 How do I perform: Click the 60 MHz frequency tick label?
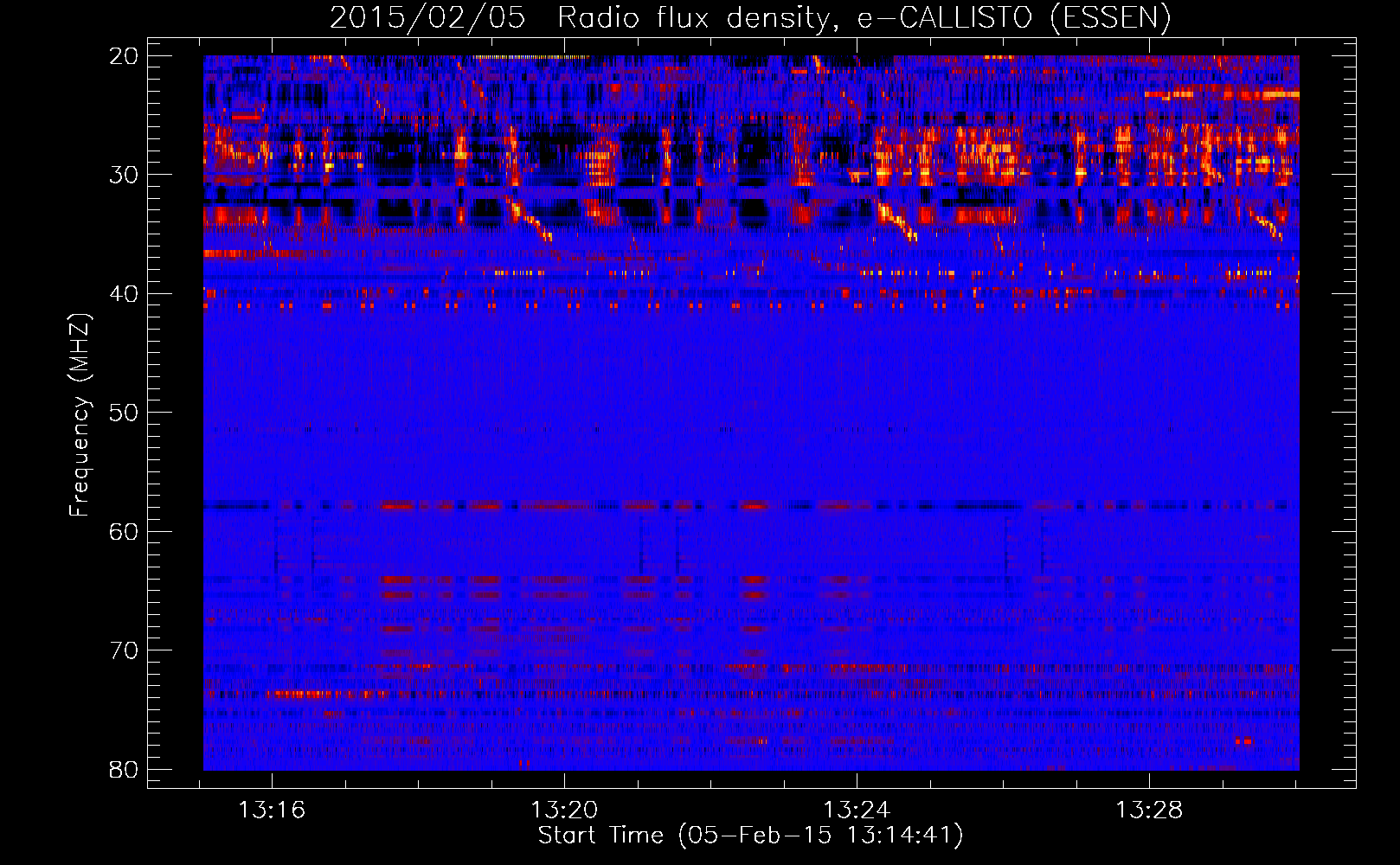point(125,532)
